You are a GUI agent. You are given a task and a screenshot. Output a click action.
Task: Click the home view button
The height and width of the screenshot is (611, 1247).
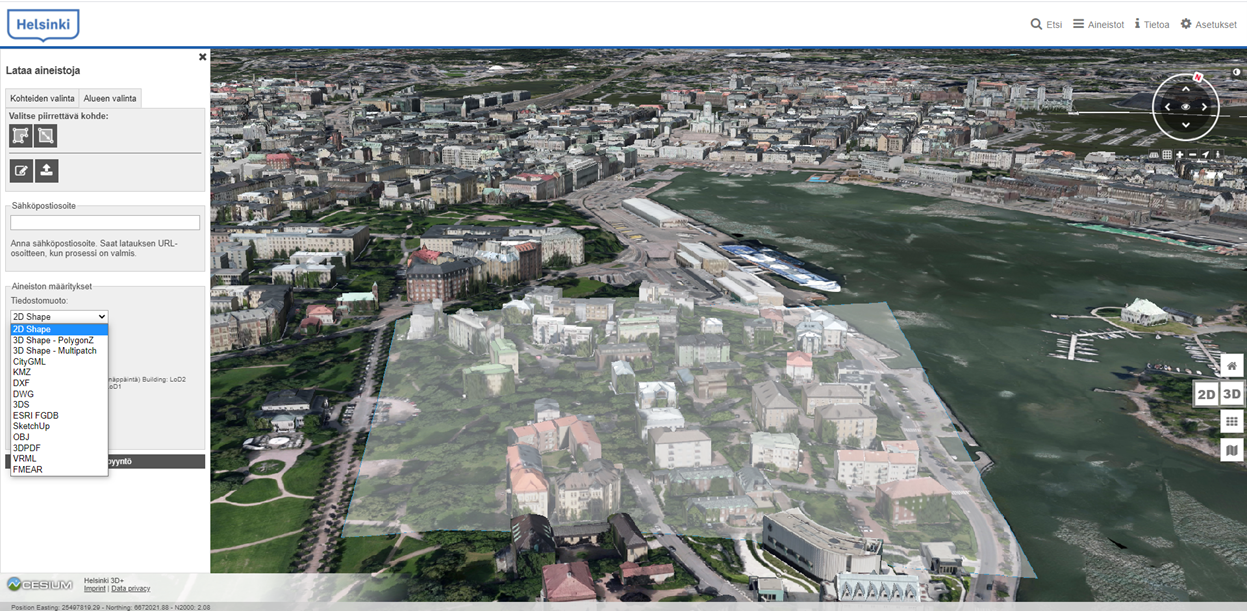(x=1232, y=366)
